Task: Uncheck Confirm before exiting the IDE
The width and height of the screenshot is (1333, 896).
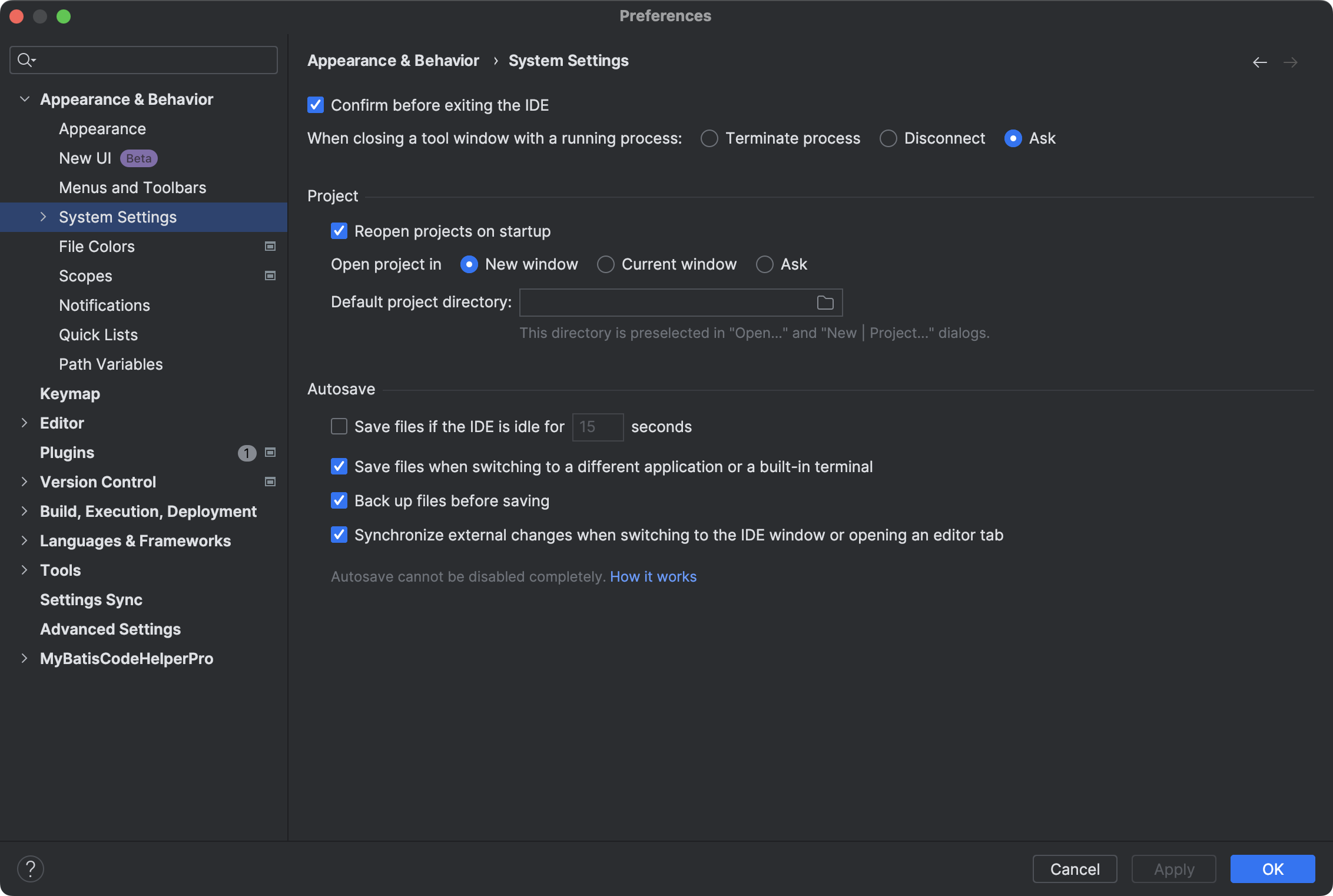Action: click(x=316, y=105)
